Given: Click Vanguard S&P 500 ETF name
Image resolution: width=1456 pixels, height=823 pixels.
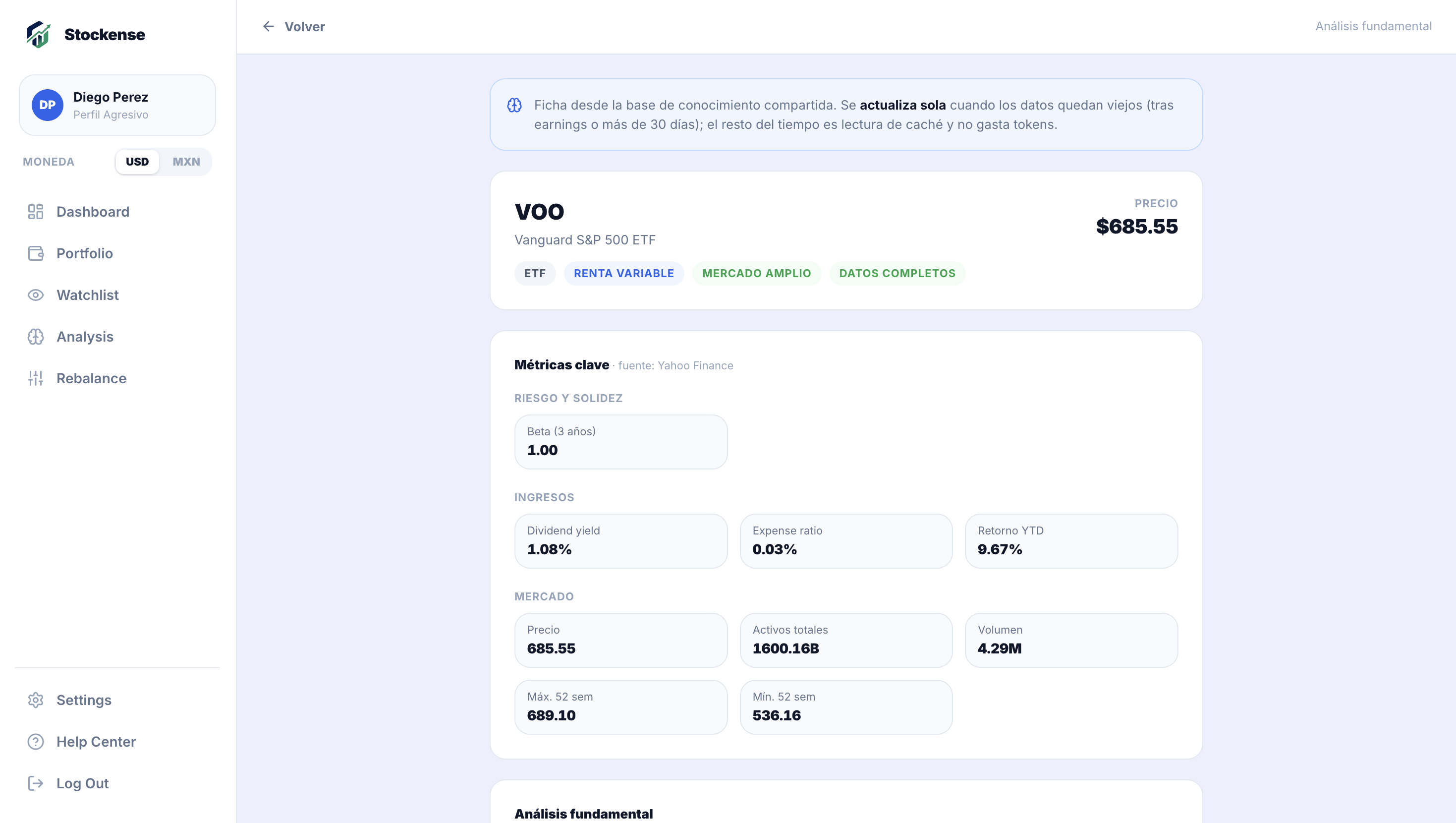Looking at the screenshot, I should tap(585, 240).
